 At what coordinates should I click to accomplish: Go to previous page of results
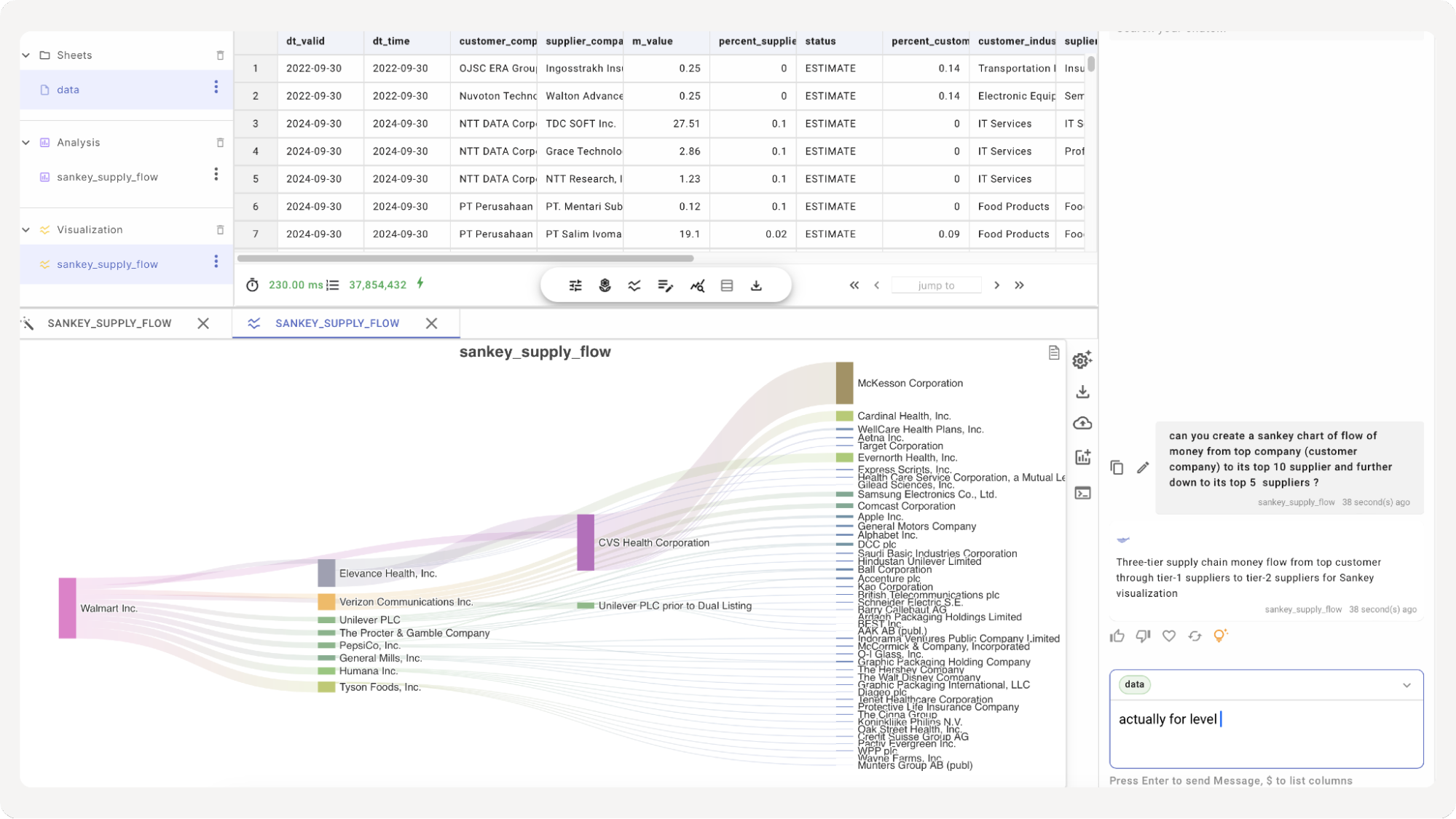(x=877, y=285)
